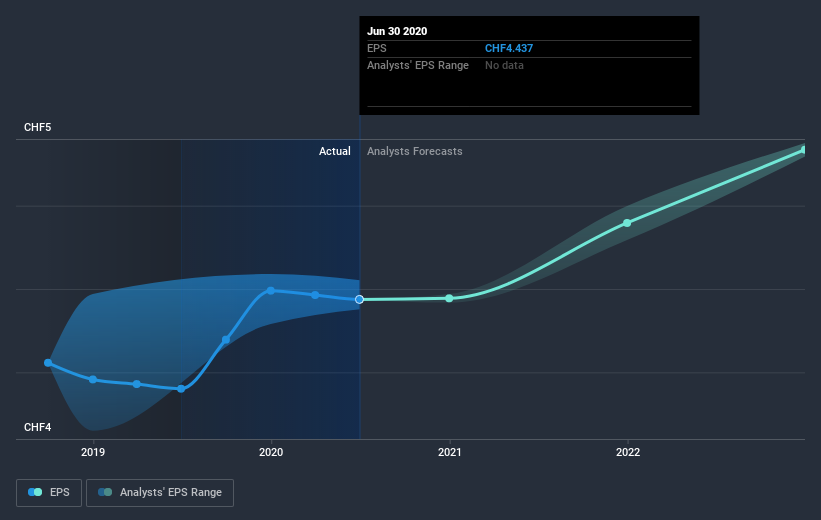Image resolution: width=821 pixels, height=520 pixels.
Task: Select the EPS peak data point at 2020
Action: tap(271, 291)
